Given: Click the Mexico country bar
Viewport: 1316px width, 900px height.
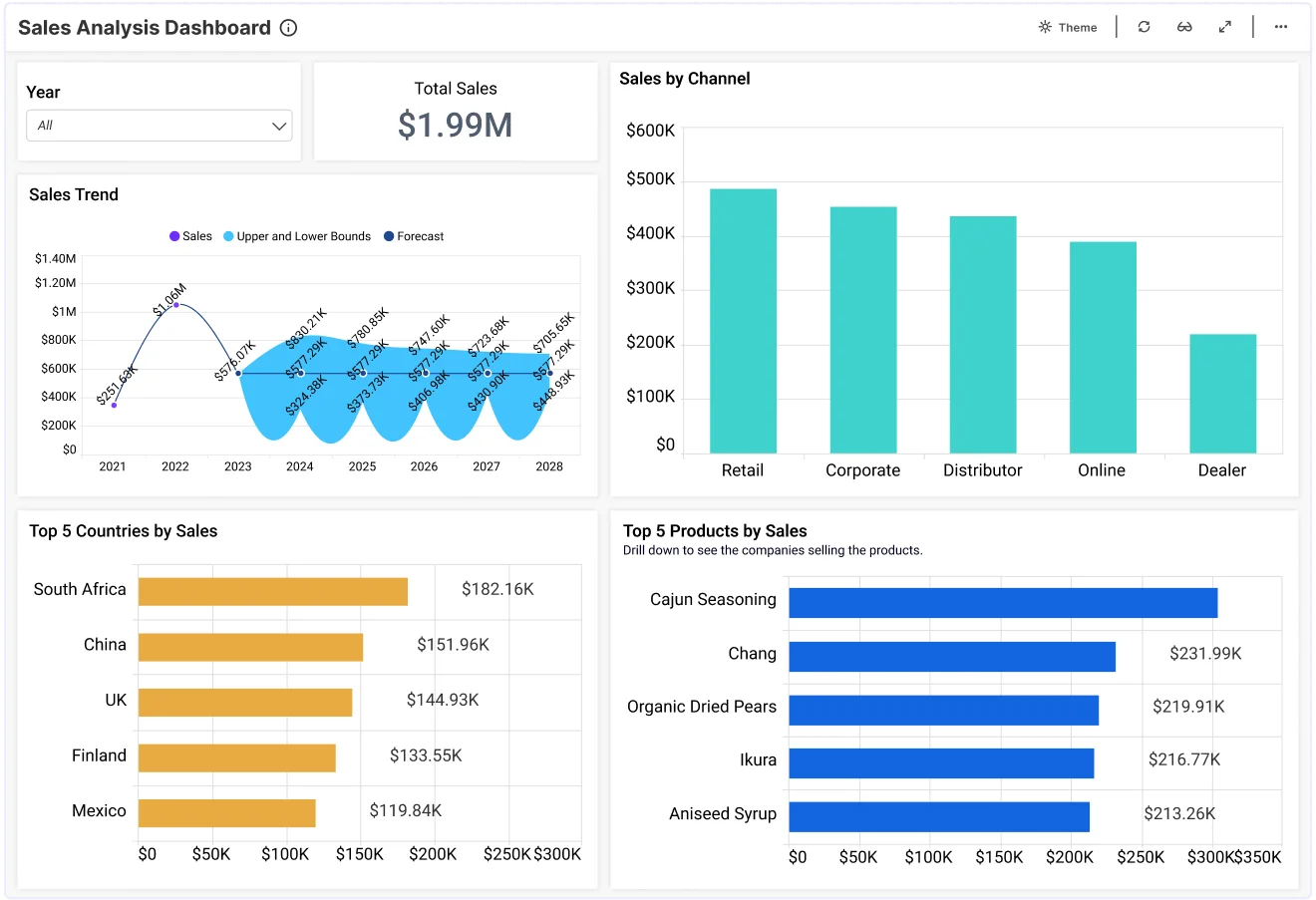Looking at the screenshot, I should pyautogui.click(x=227, y=812).
